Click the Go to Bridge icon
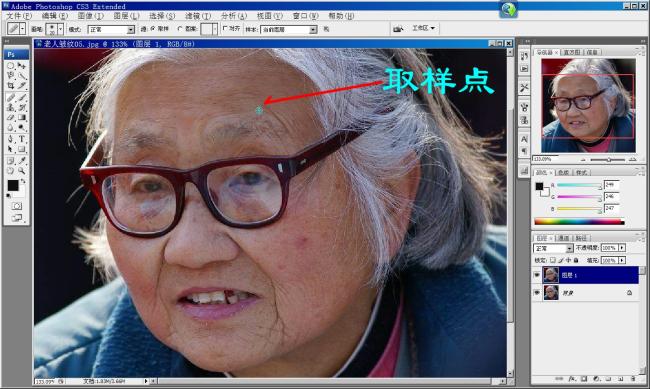This screenshot has height=389, width=650. point(398,29)
